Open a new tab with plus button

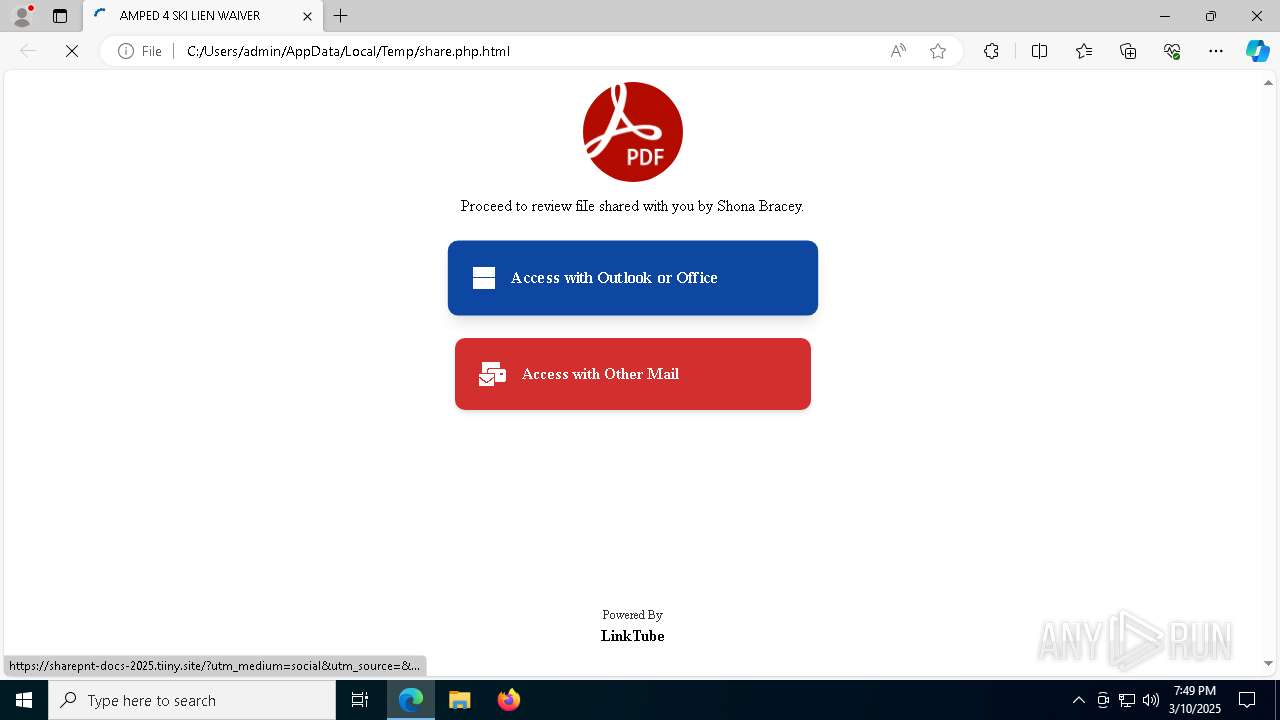(x=341, y=16)
